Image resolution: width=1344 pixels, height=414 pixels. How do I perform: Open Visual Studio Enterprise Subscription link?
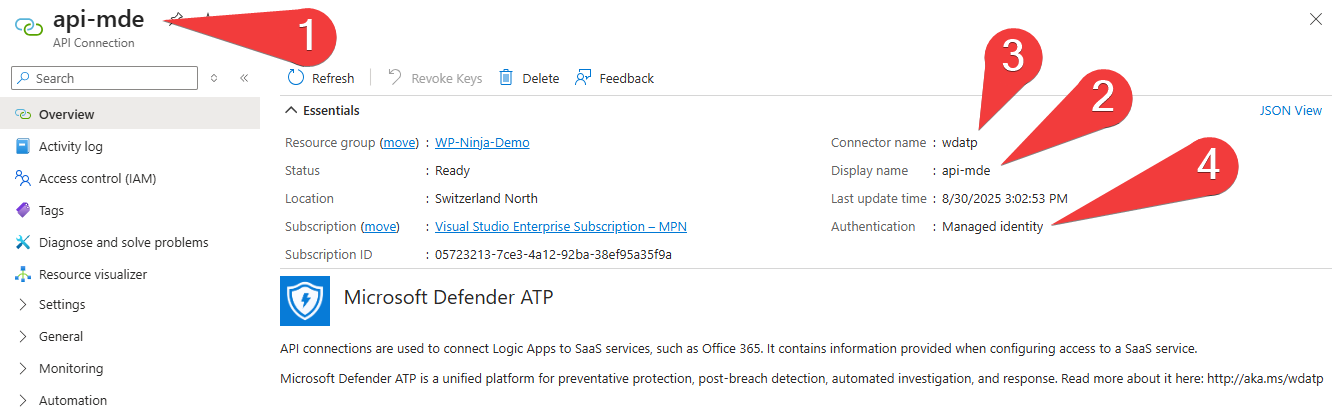tap(560, 227)
